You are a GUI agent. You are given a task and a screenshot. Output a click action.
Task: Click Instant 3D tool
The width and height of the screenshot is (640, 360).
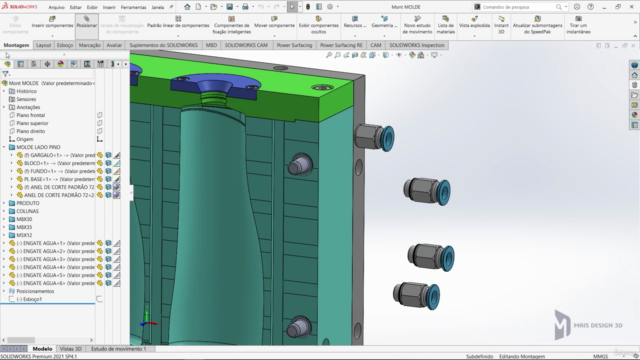point(501,25)
